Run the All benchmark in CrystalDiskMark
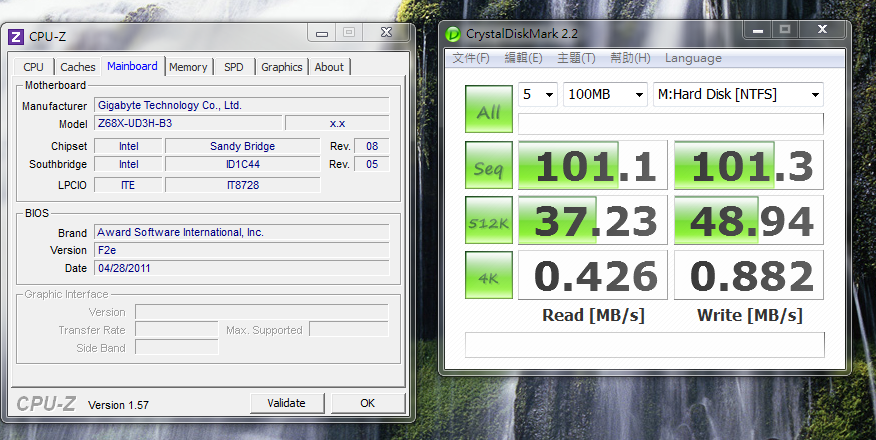Screen dimensions: 876x440 [x=489, y=109]
